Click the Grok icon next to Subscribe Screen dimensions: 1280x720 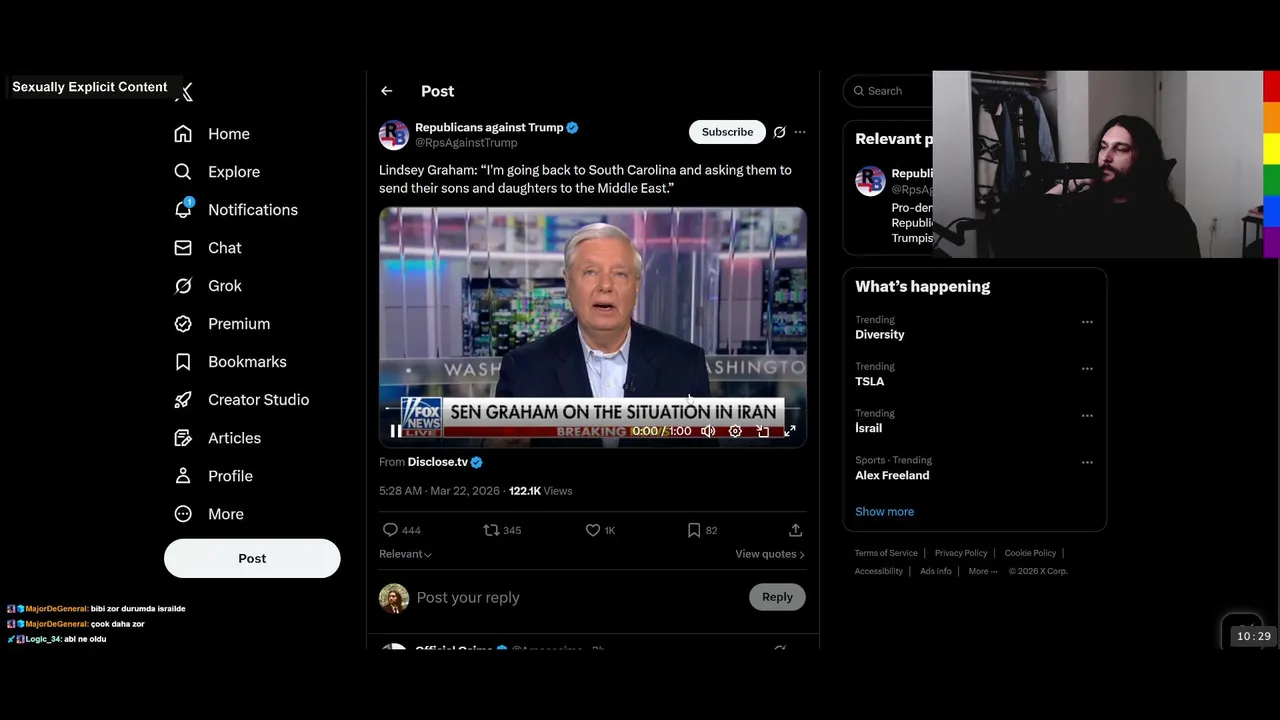point(780,132)
